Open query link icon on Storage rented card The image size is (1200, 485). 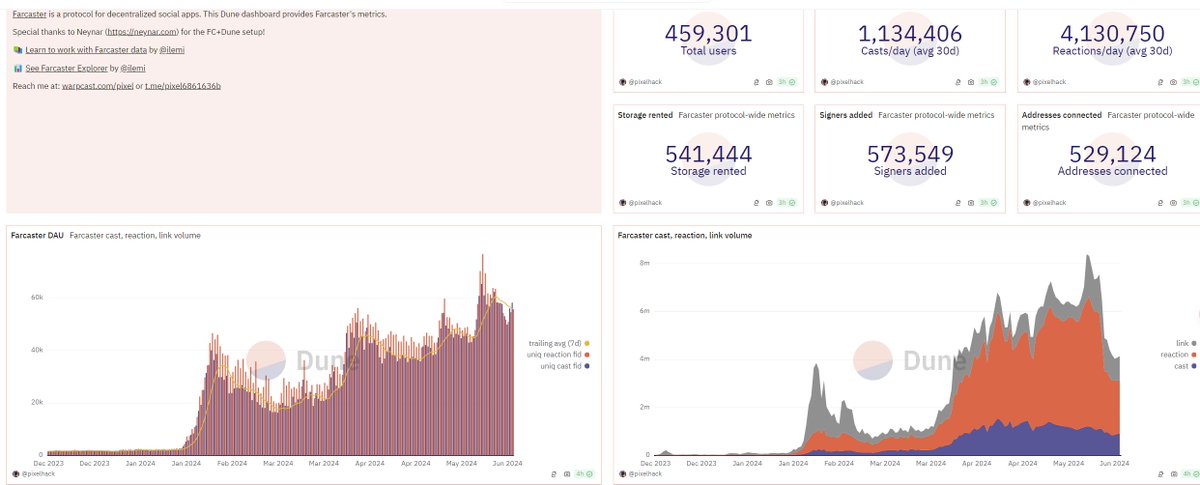tap(756, 203)
